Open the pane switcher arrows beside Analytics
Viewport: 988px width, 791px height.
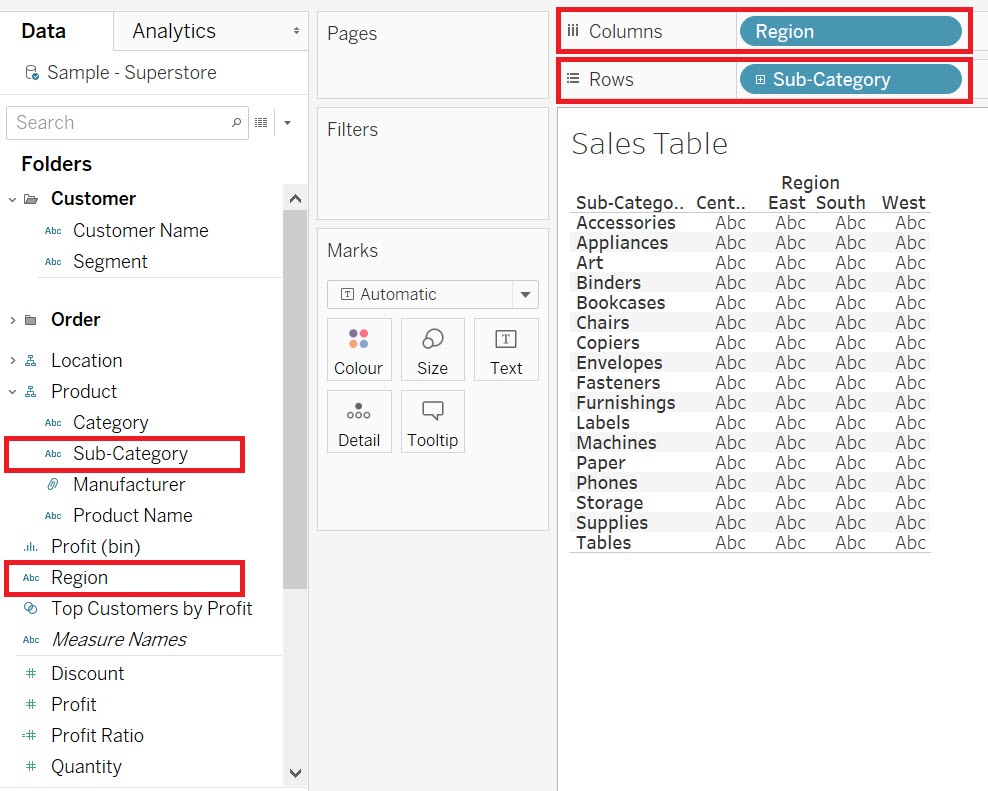pyautogui.click(x=296, y=31)
